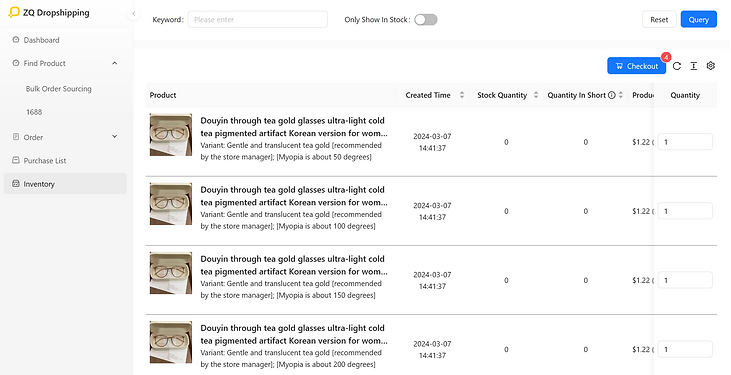Viewport: 731px width, 375px height.
Task: Sort by Stock Quantity arrows
Action: (536, 95)
